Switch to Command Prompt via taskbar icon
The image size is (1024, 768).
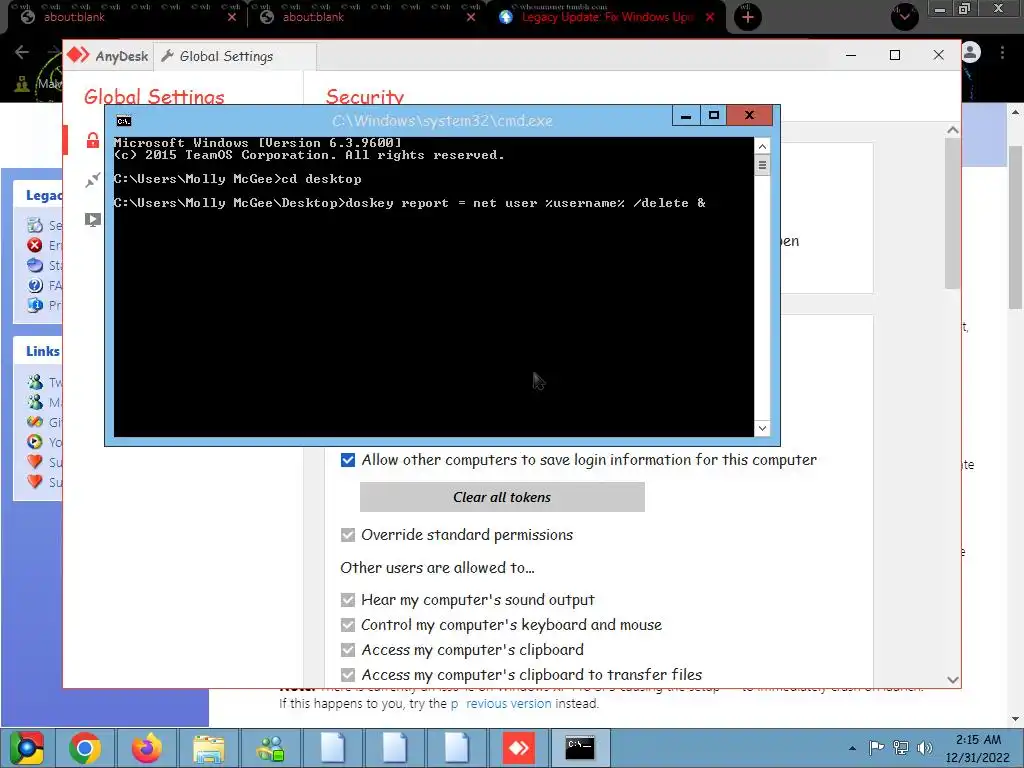[x=580, y=748]
